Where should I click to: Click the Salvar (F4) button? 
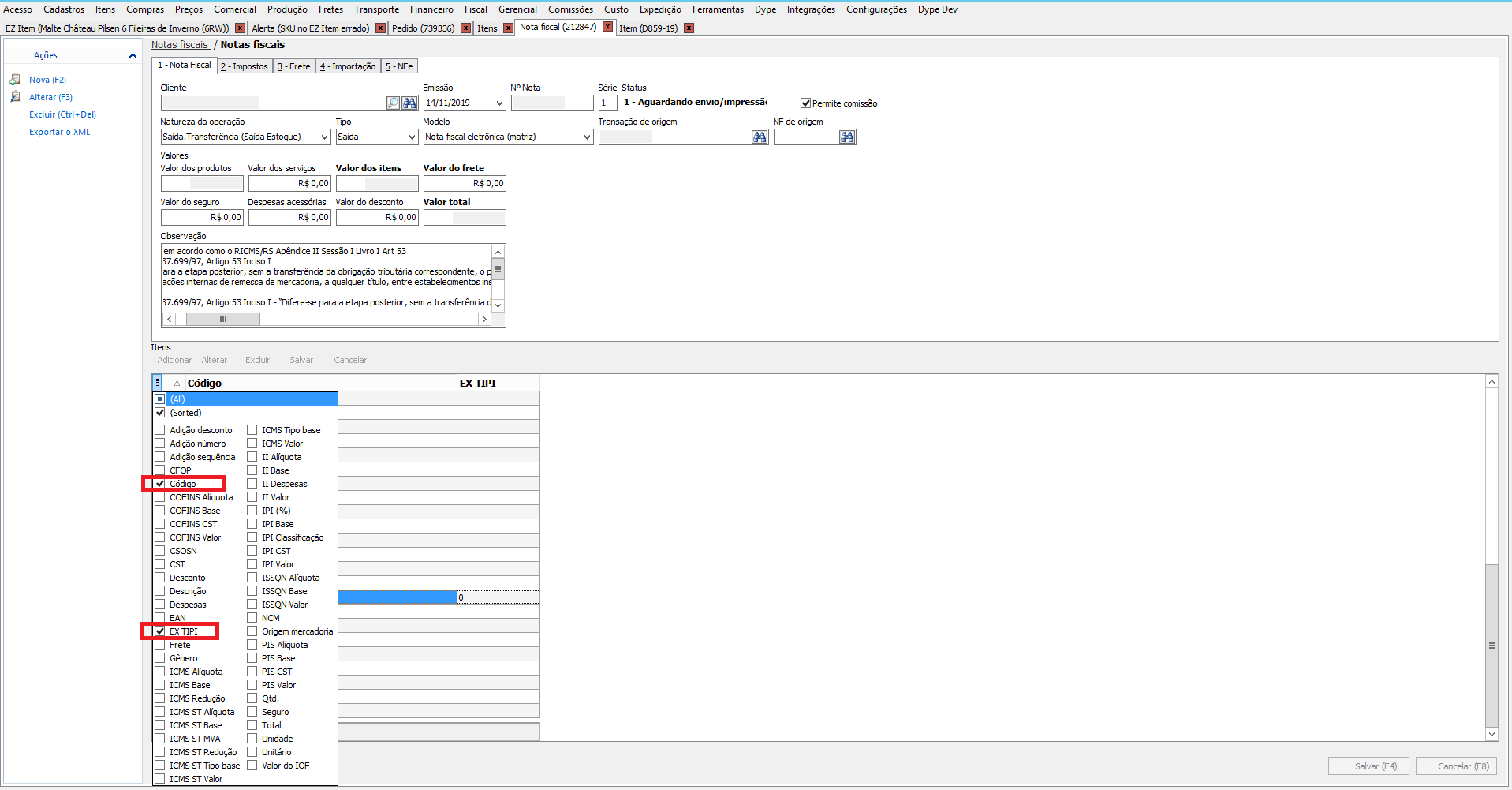click(x=1370, y=766)
